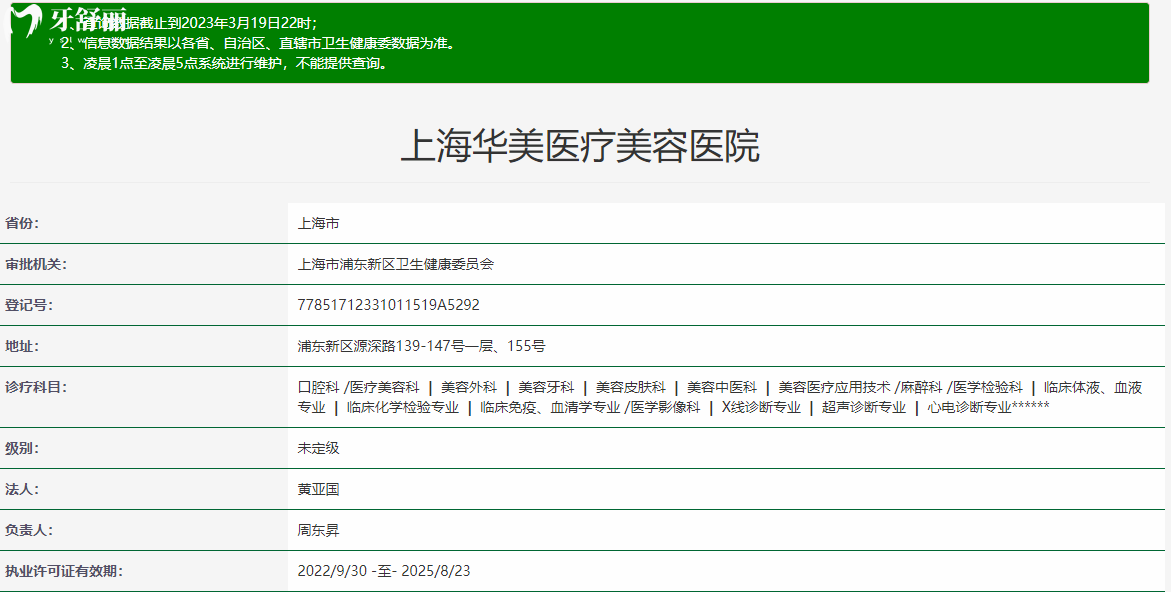Click the person in charge 周东昇
This screenshot has width=1171, height=592.
[x=318, y=531]
